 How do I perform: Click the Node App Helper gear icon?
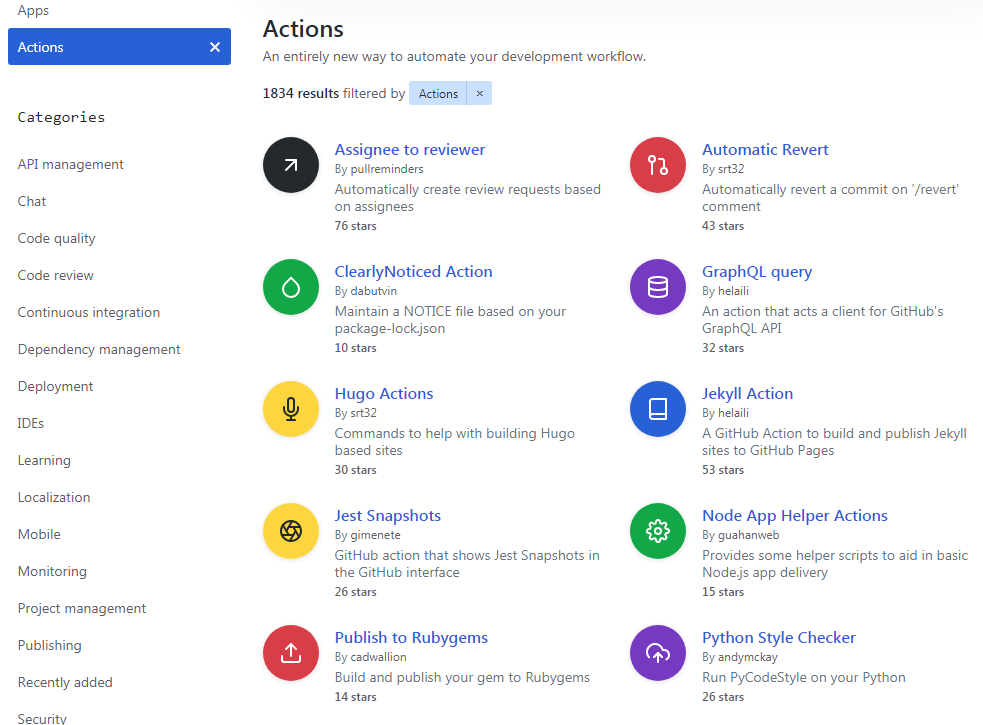[658, 531]
